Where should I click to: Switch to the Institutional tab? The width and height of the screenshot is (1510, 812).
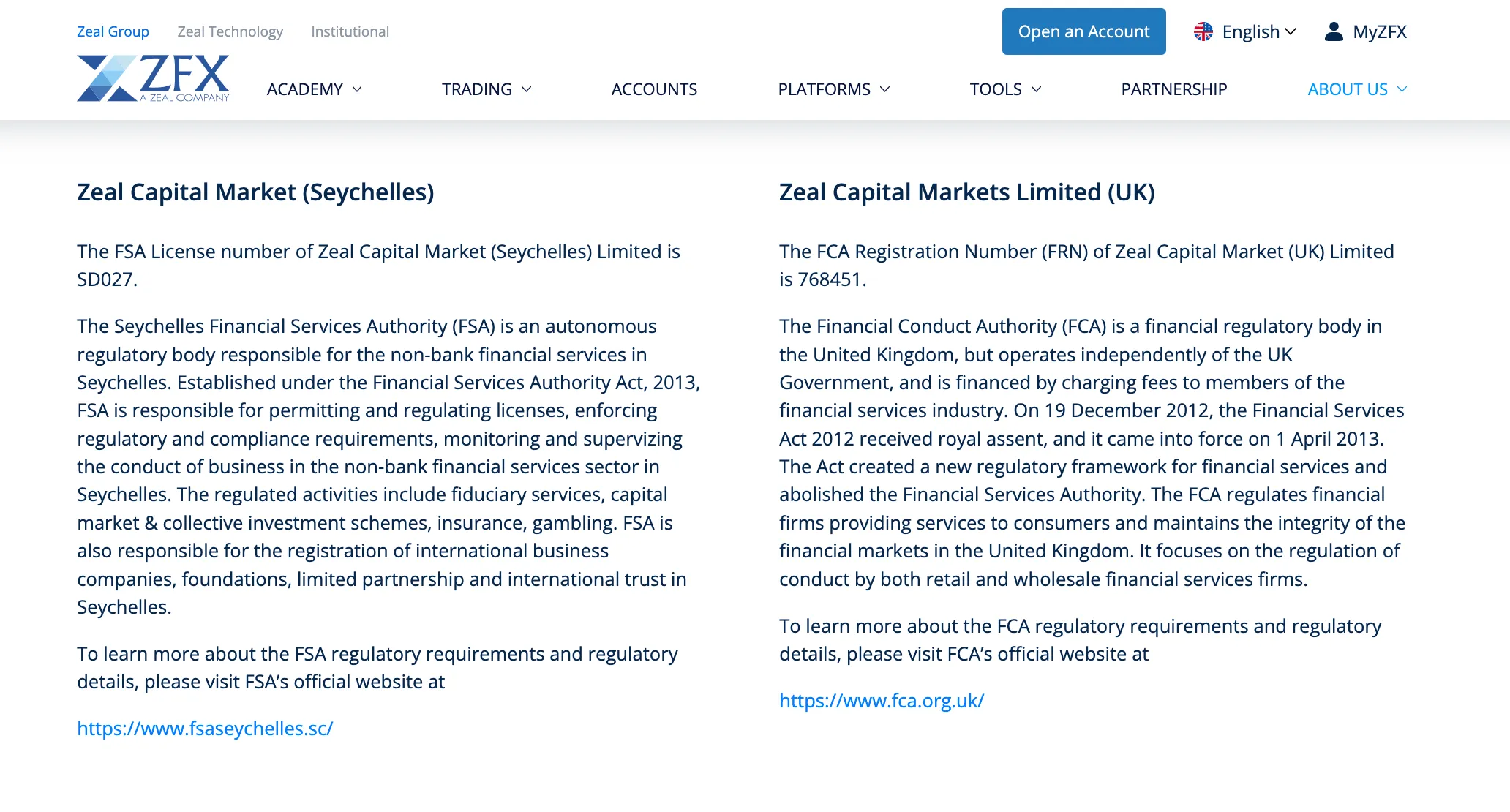tap(350, 31)
